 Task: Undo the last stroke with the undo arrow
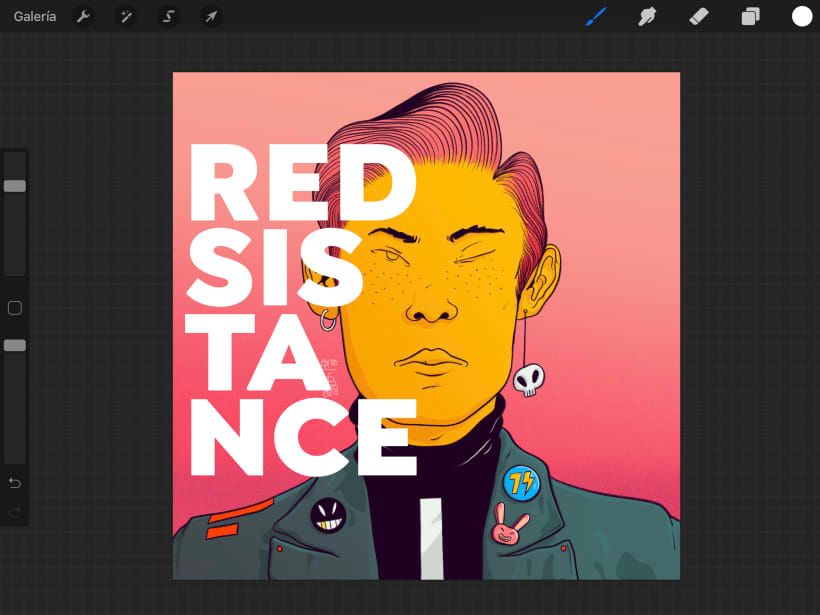pos(15,483)
